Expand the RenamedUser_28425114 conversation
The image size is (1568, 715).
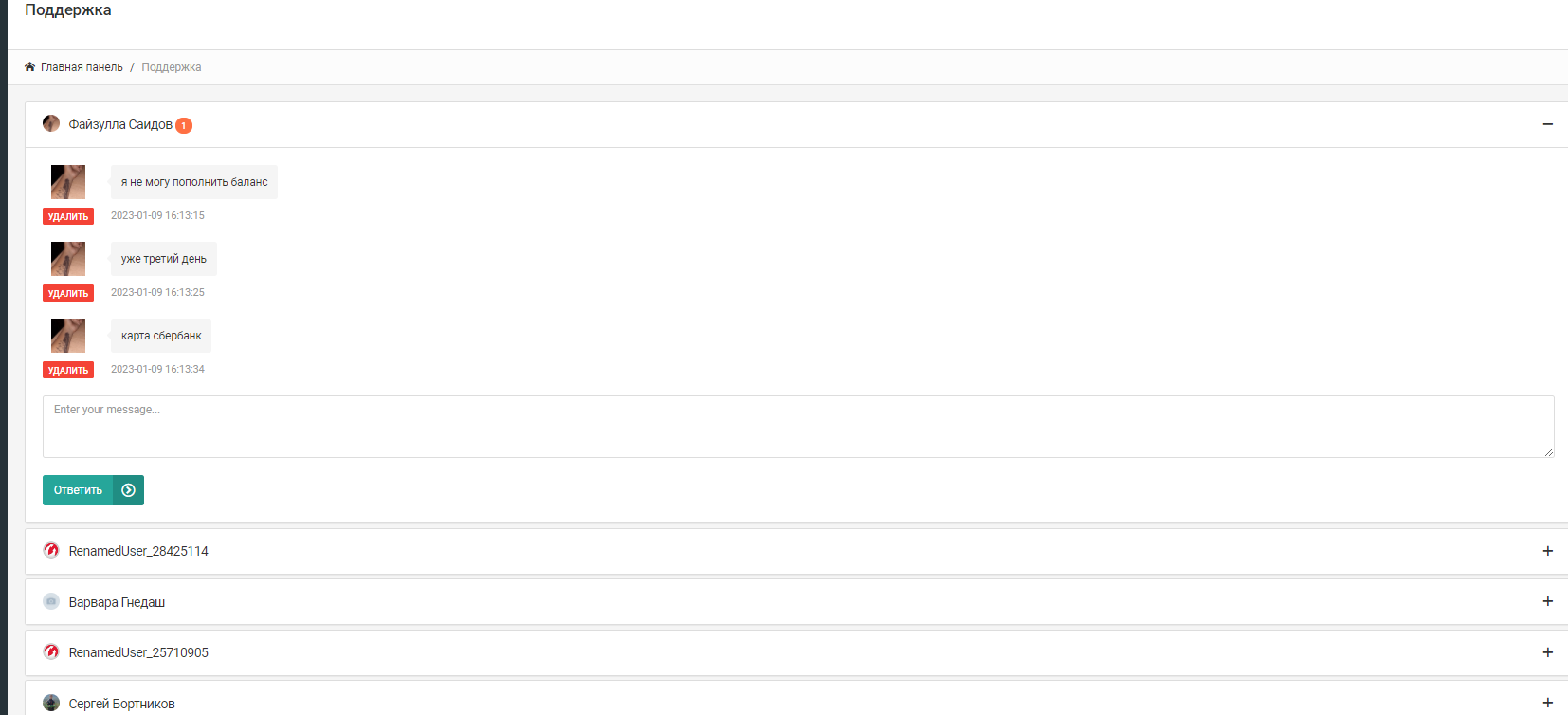pos(1547,551)
